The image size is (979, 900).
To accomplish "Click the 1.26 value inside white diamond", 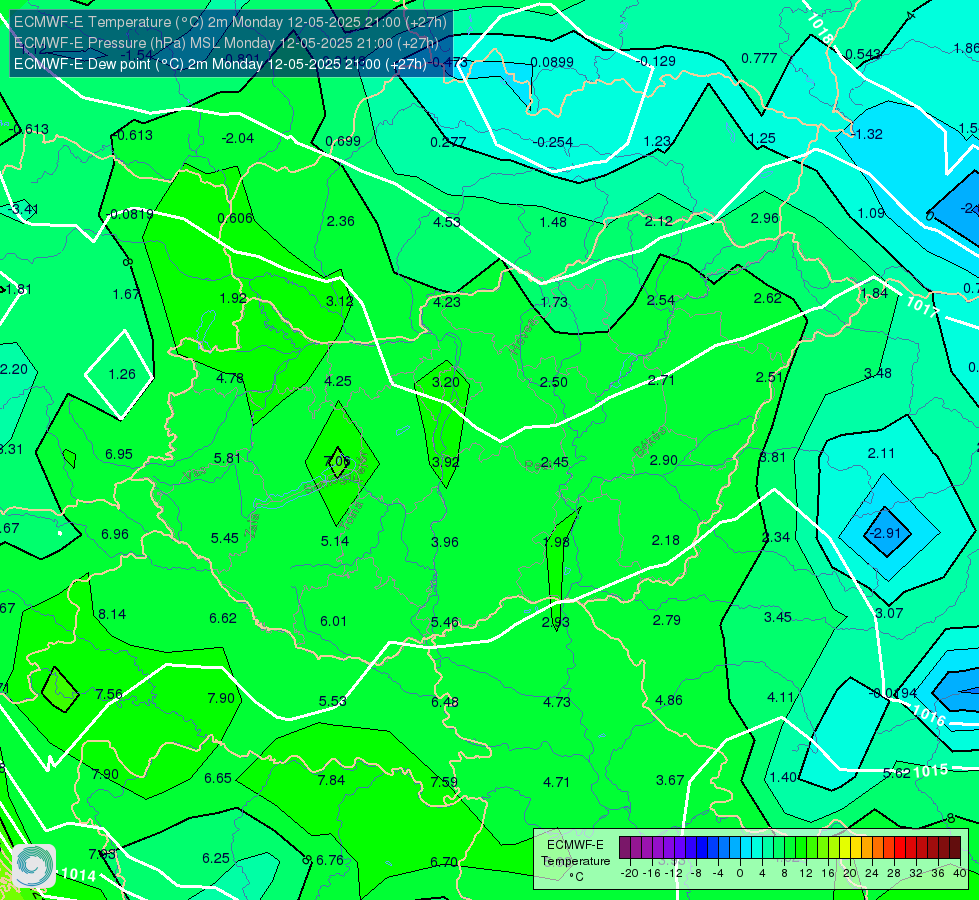I will click(122, 374).
